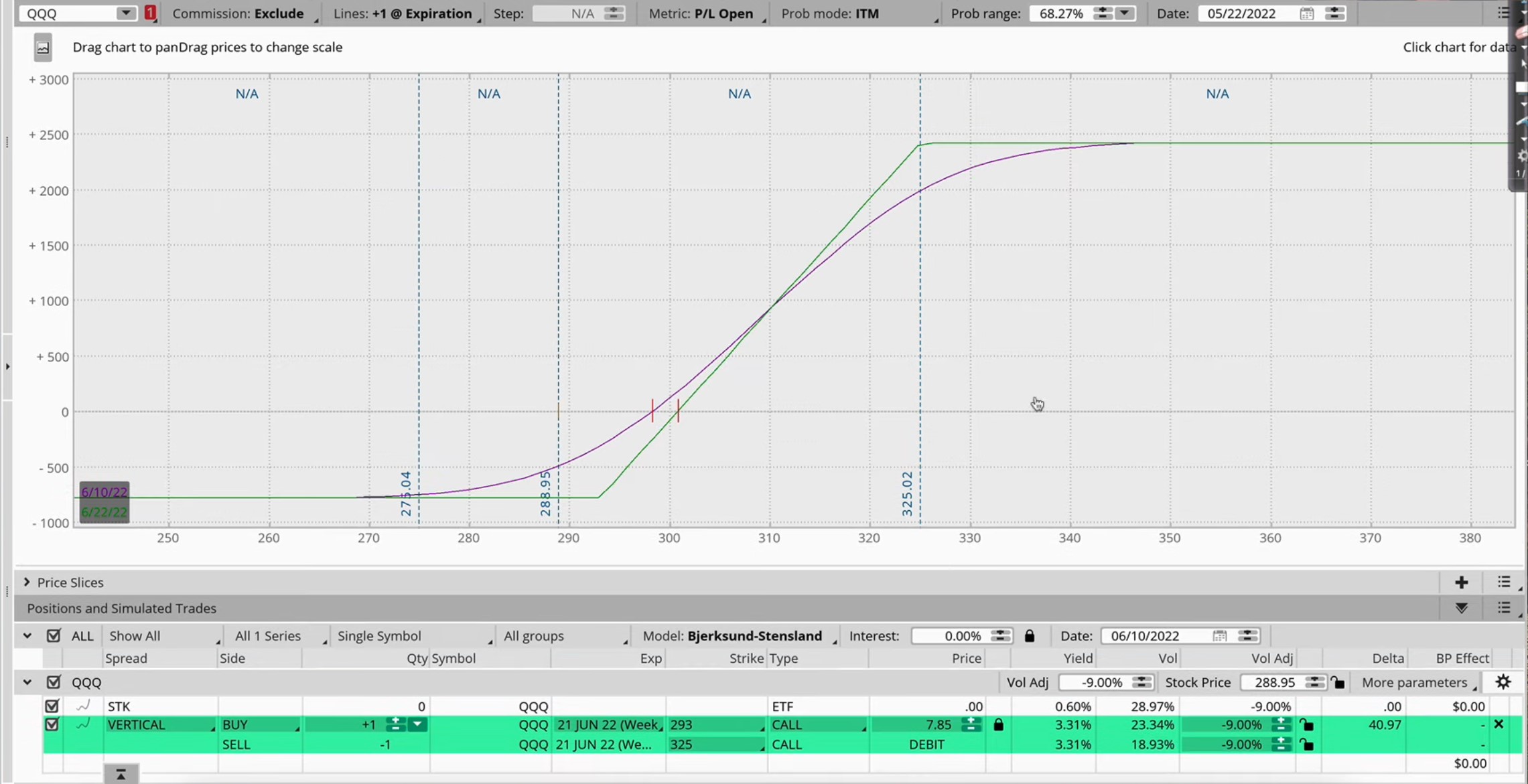The image size is (1528, 784).
Task: Open the top-right list settings menu icon
Action: point(1503,13)
